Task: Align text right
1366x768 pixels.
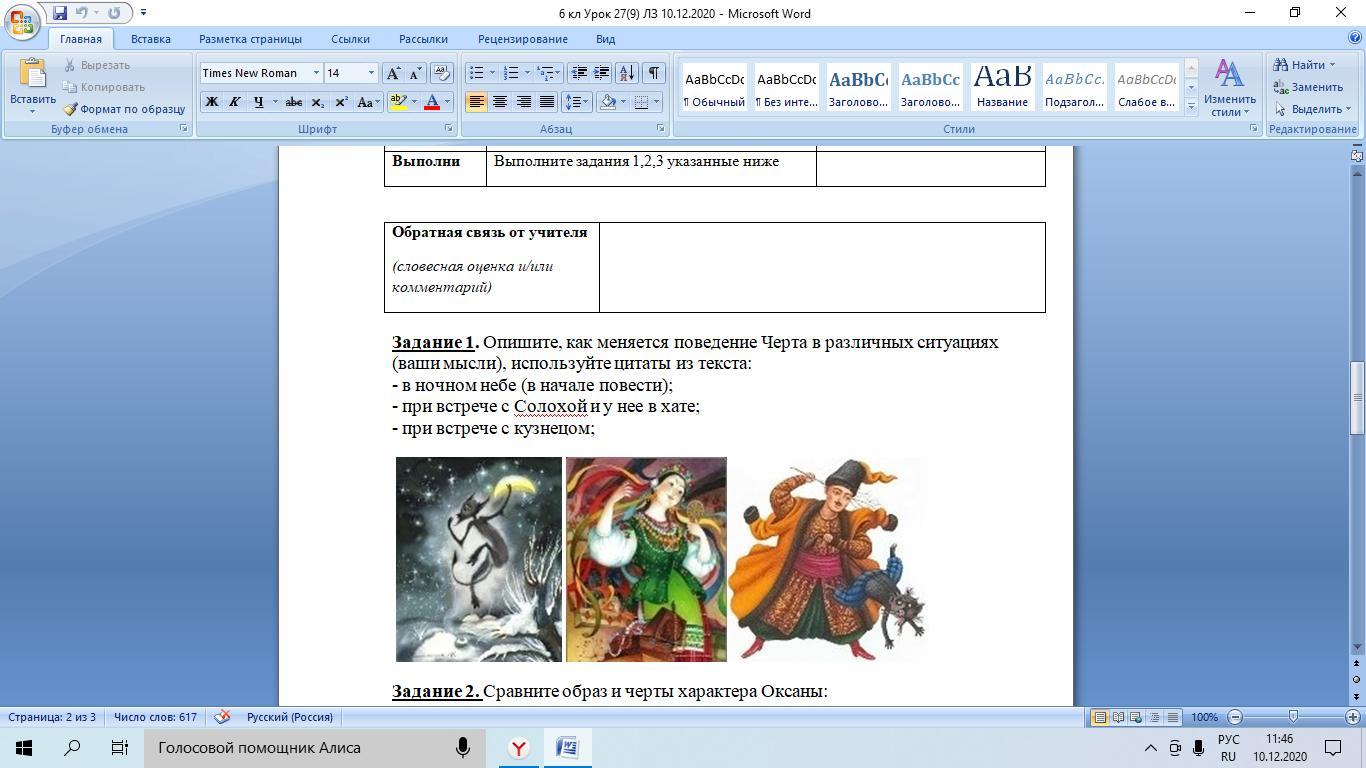Action: tap(523, 102)
